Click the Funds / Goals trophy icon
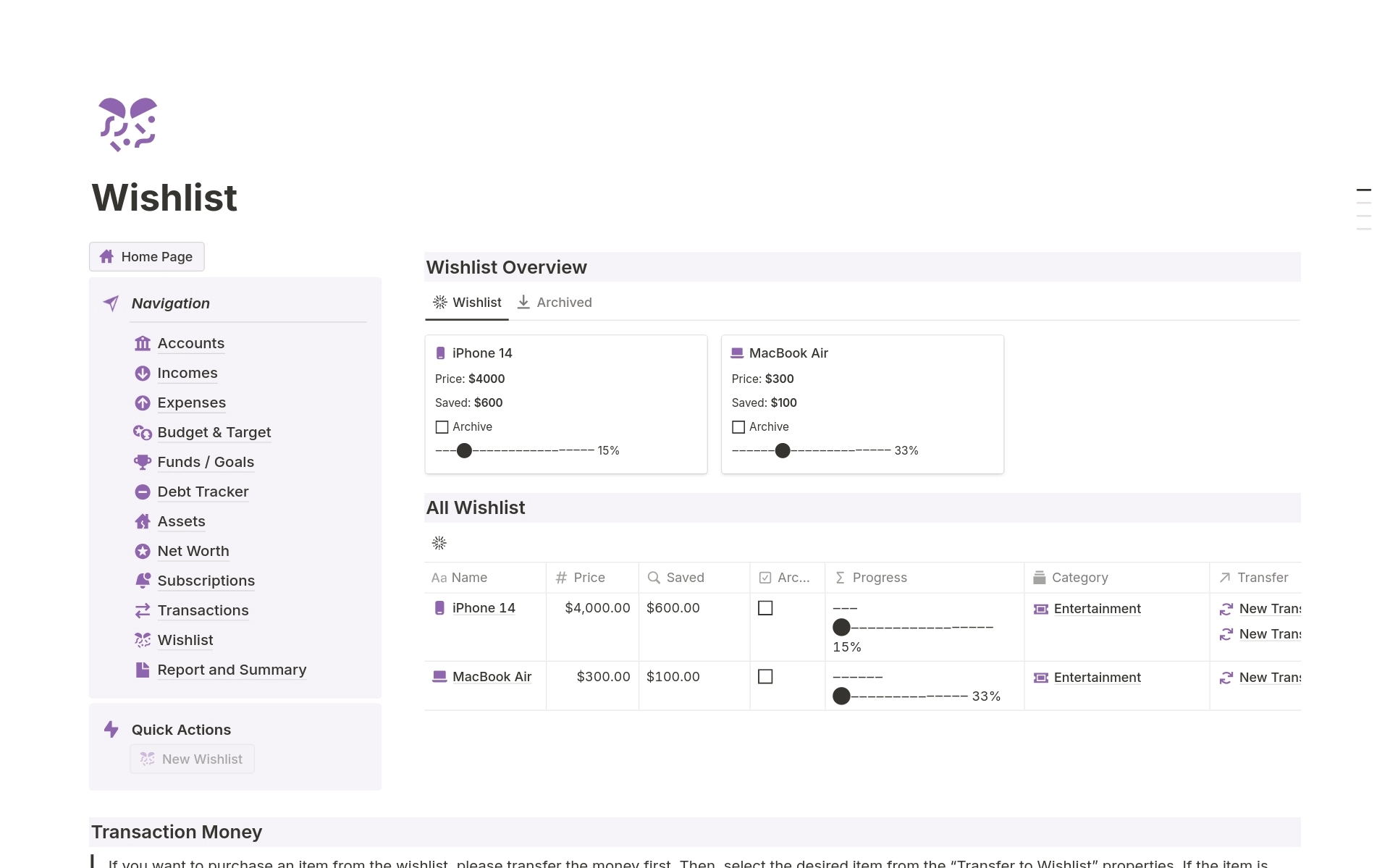Screen dimensions: 1390x868 (x=143, y=462)
